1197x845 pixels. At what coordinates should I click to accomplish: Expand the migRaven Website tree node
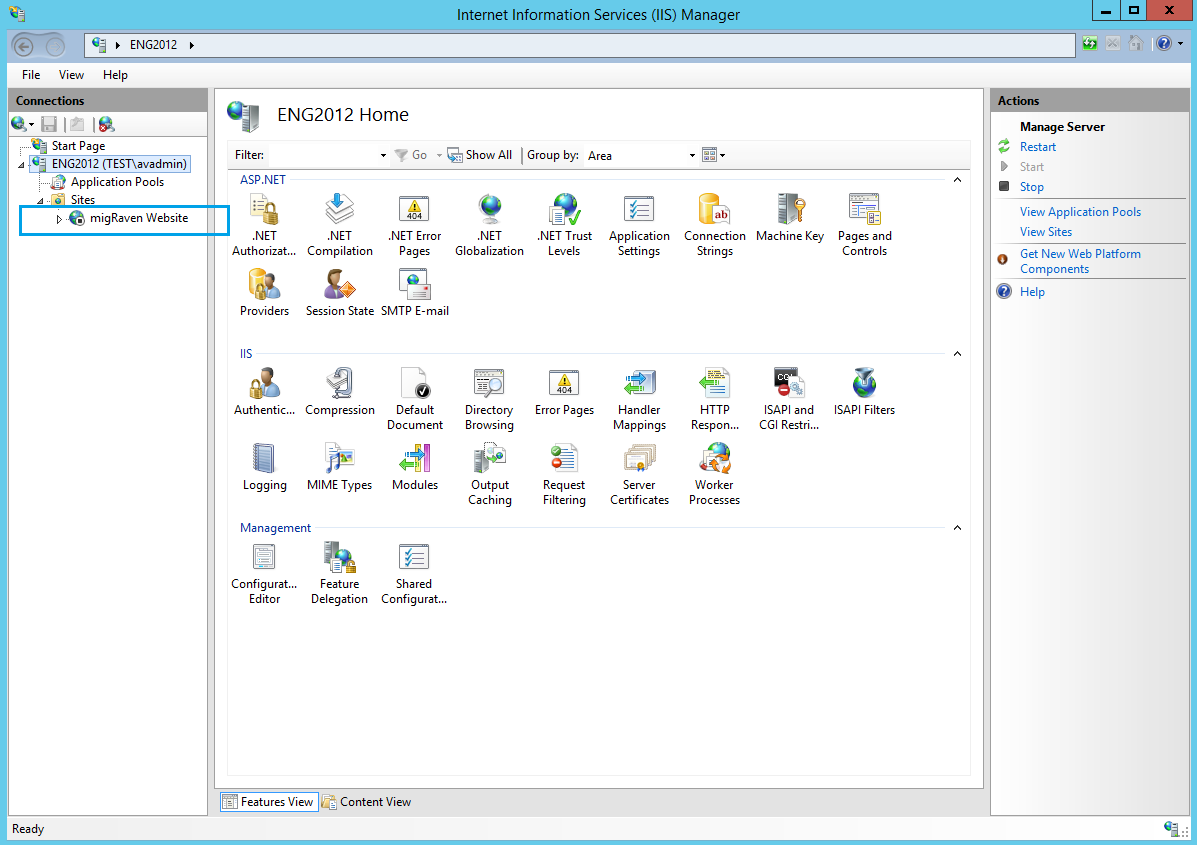click(x=59, y=219)
